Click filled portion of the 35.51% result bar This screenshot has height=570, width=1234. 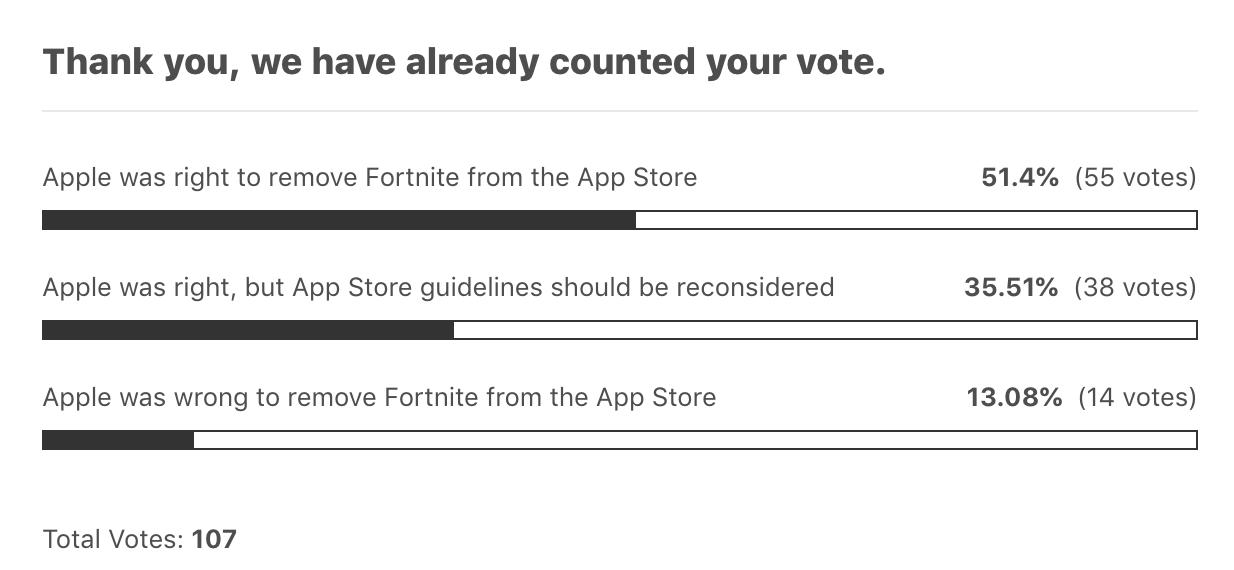click(x=248, y=330)
